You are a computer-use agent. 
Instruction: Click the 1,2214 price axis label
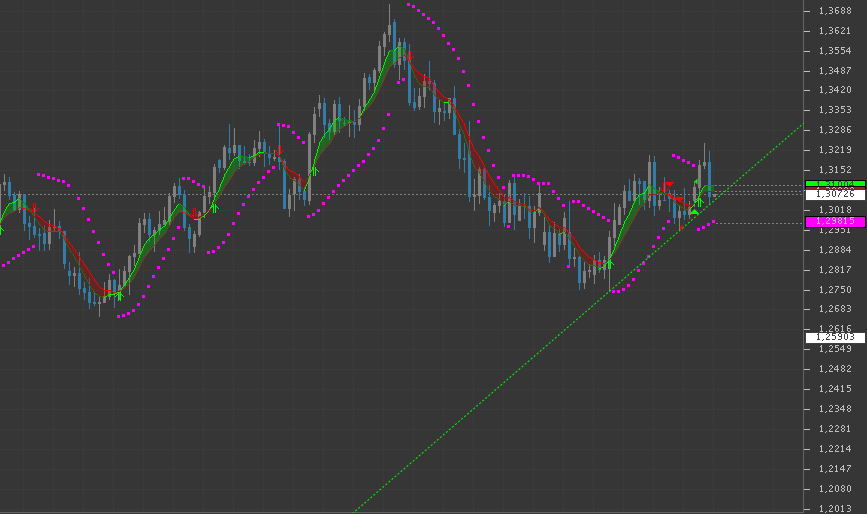pos(835,449)
